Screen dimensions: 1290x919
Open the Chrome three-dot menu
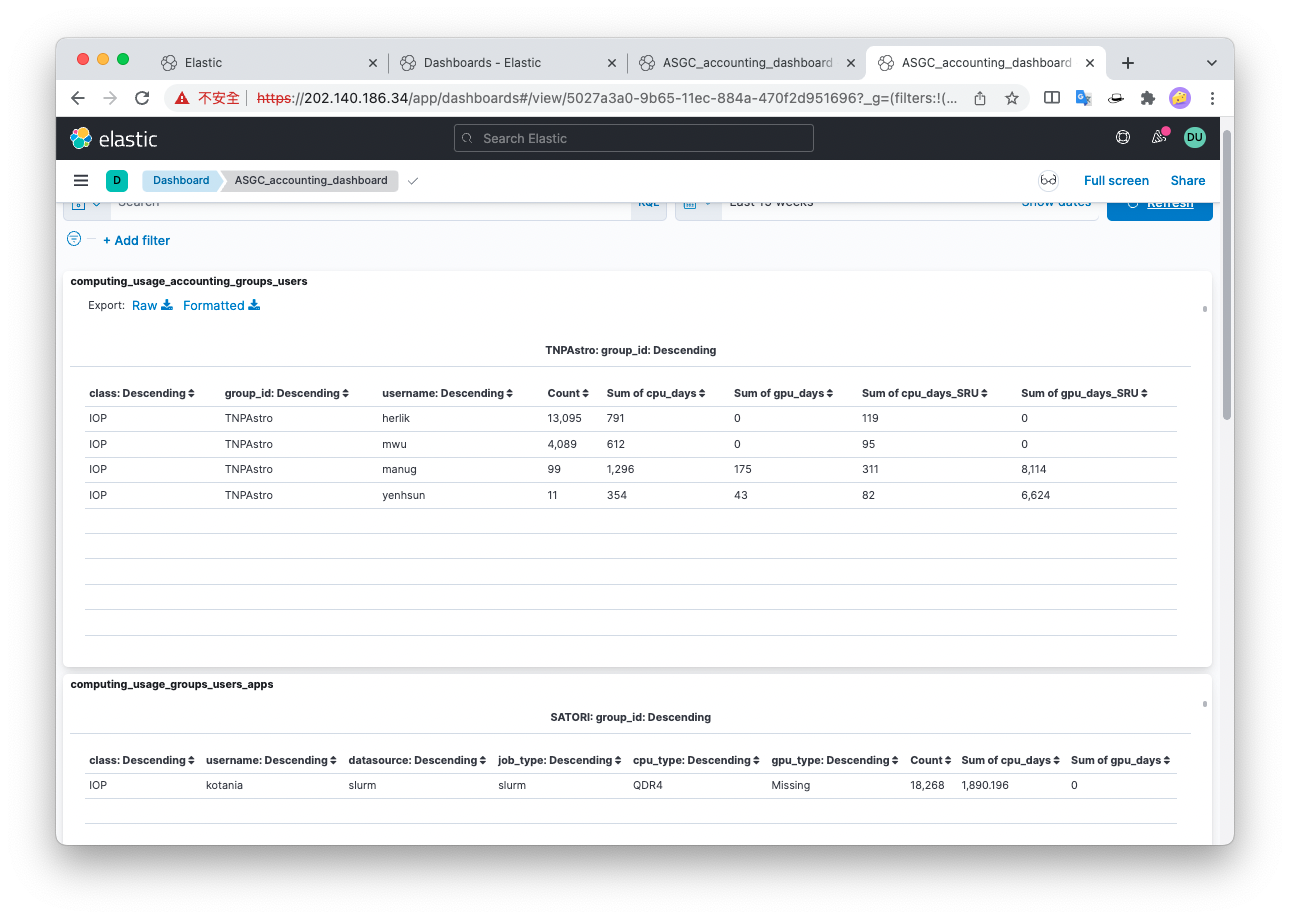(x=1212, y=98)
